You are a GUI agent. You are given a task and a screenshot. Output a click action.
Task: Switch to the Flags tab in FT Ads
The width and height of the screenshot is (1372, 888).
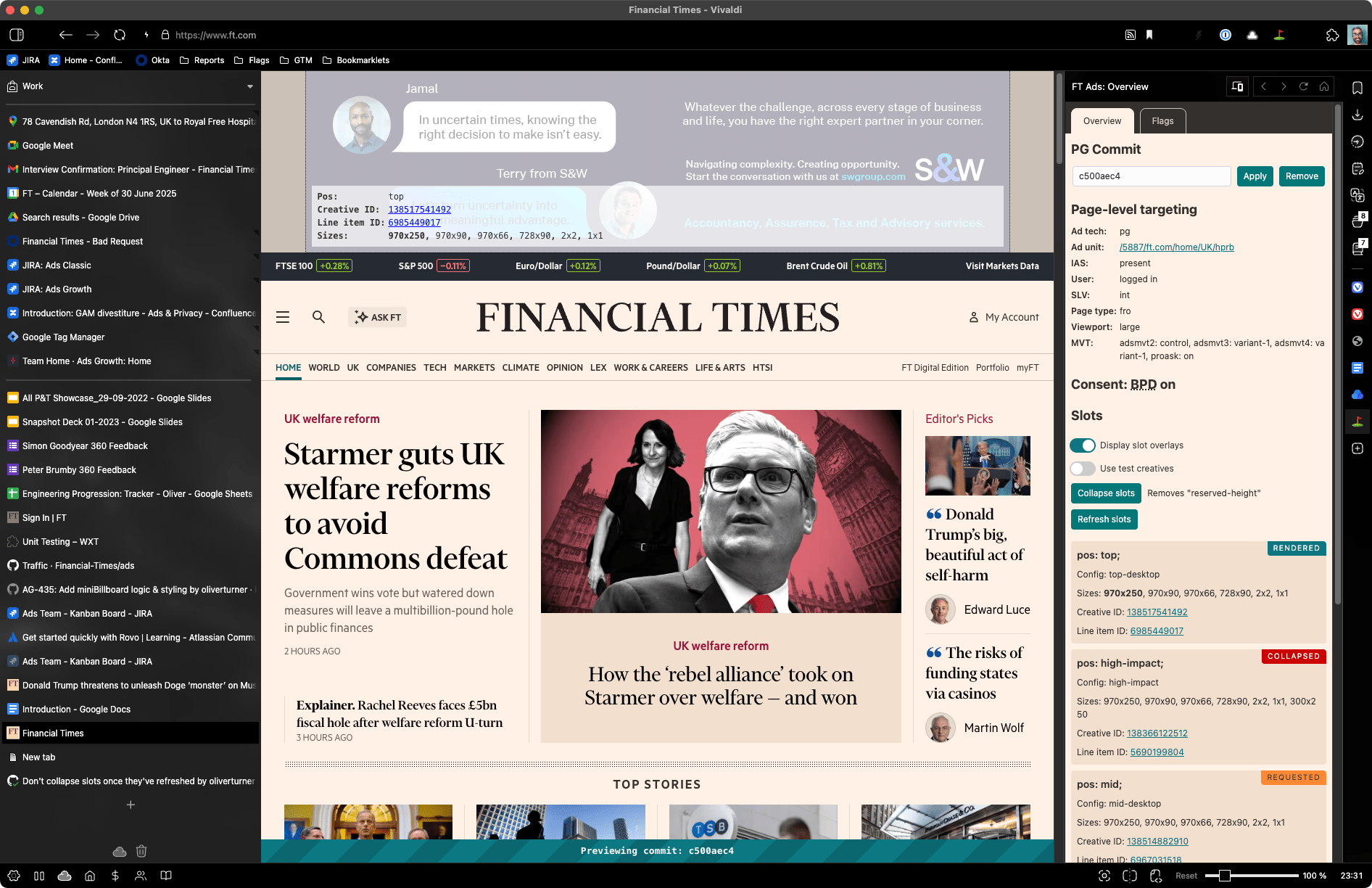coord(1162,121)
